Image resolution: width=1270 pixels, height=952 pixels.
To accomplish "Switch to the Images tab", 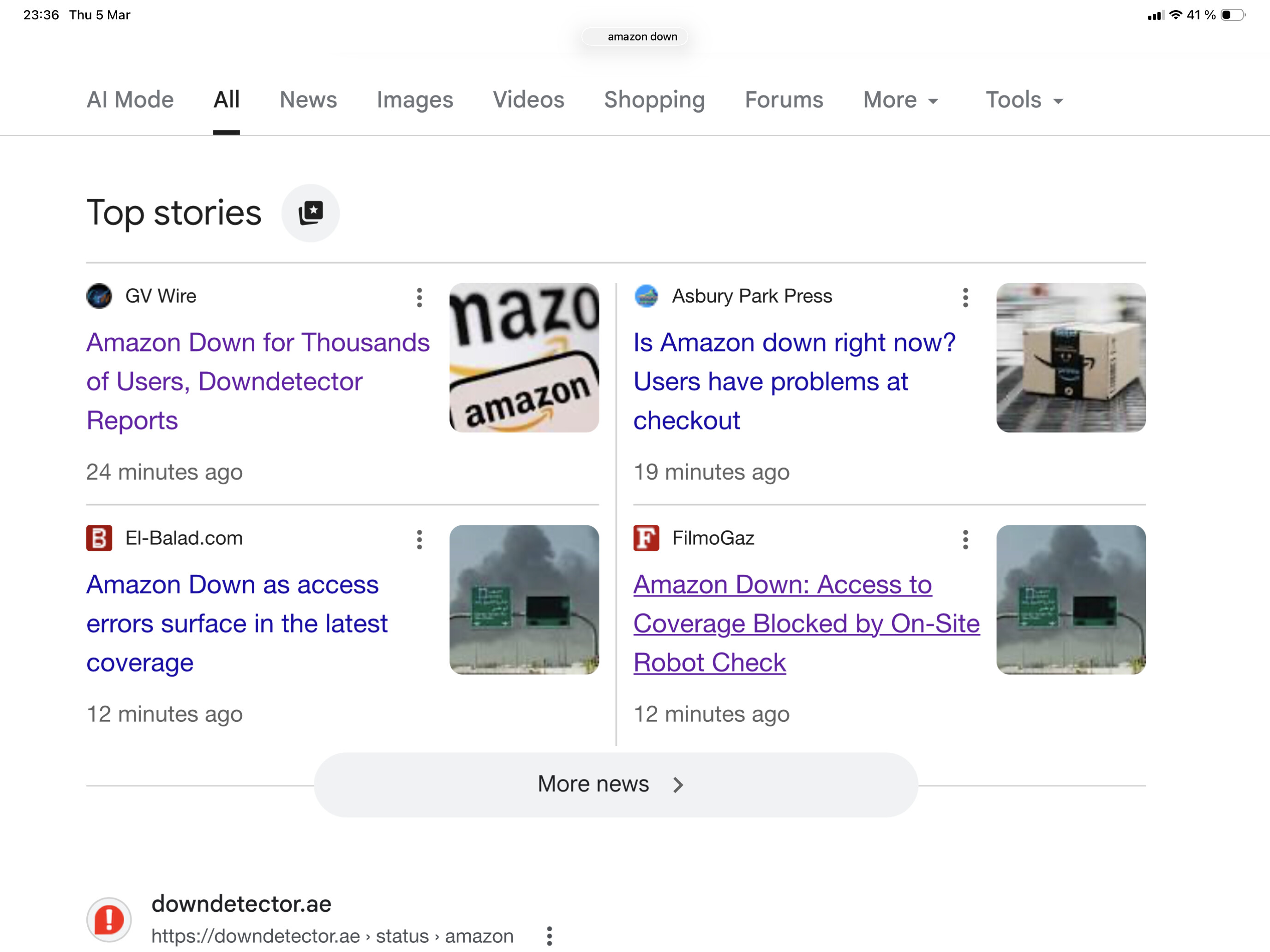I will click(x=414, y=100).
